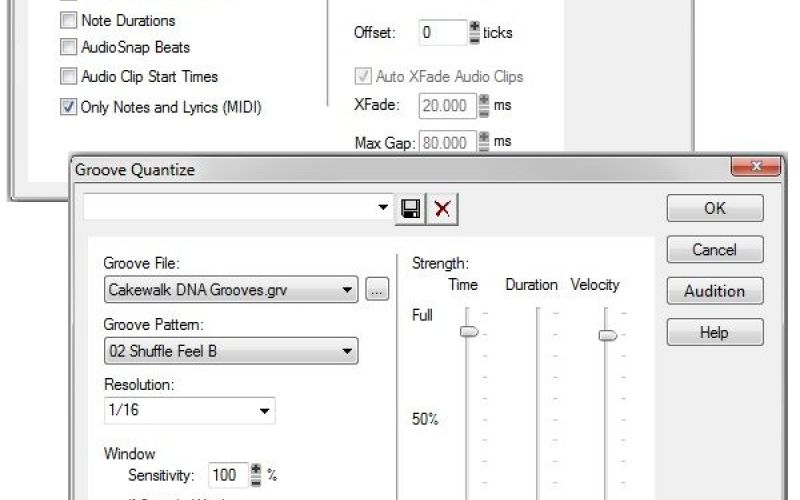Click the Offset ticks spinner arrows
The image size is (800, 500).
474,32
